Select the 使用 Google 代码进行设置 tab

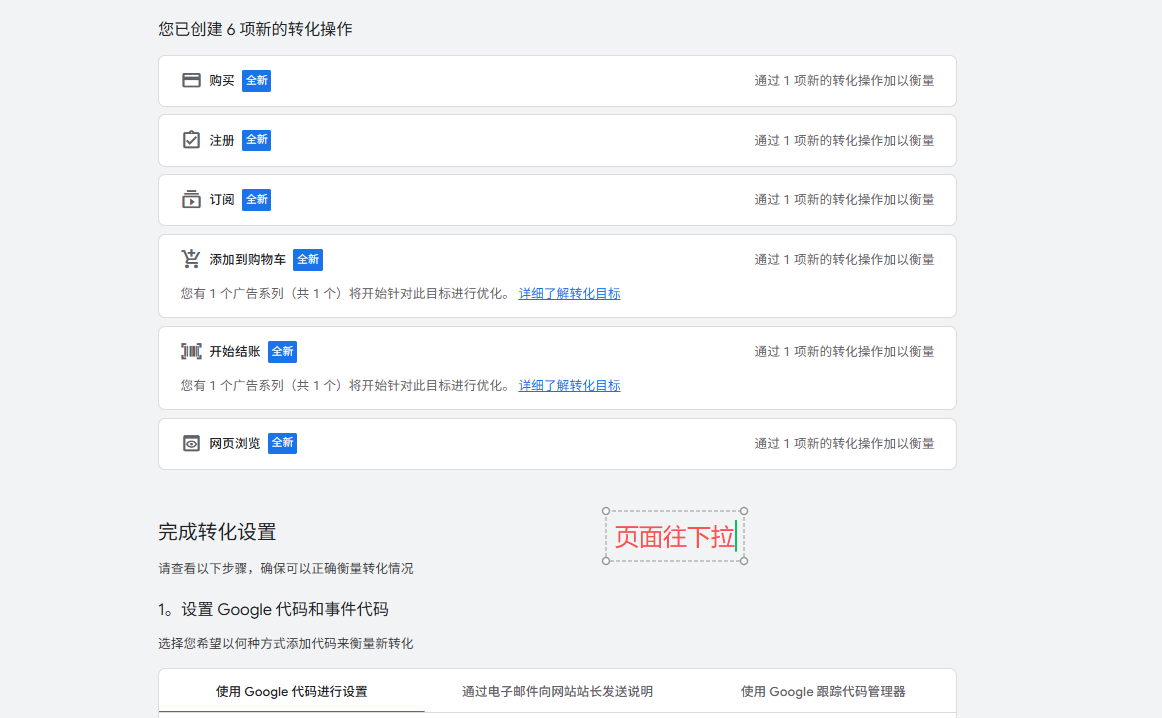tap(292, 691)
